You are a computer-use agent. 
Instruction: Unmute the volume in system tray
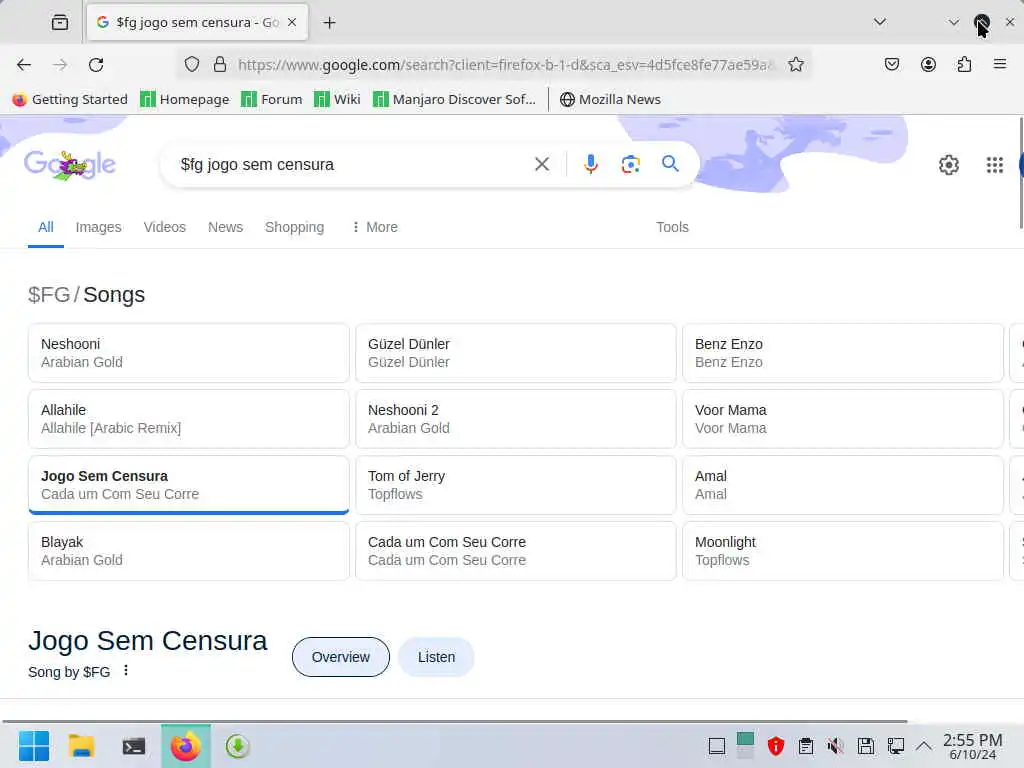pos(835,746)
